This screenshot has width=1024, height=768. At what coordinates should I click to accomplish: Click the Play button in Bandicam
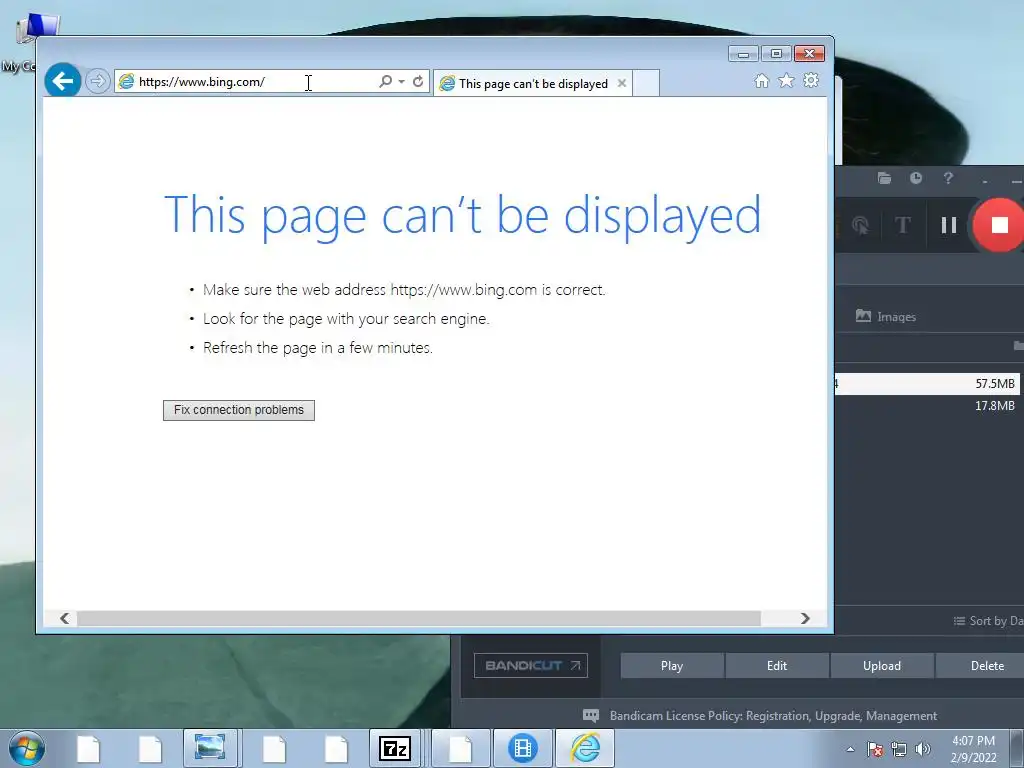672,666
